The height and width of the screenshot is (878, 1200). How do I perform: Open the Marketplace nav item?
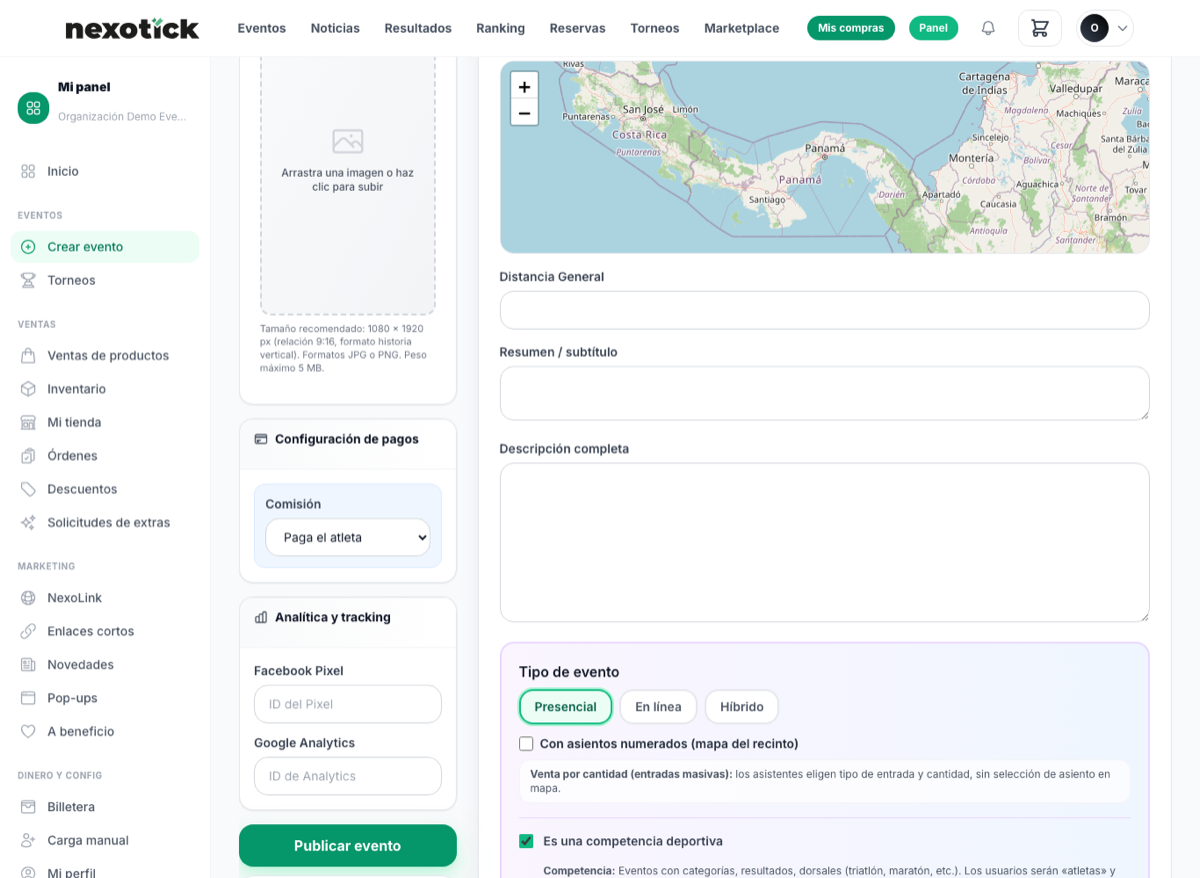click(742, 28)
